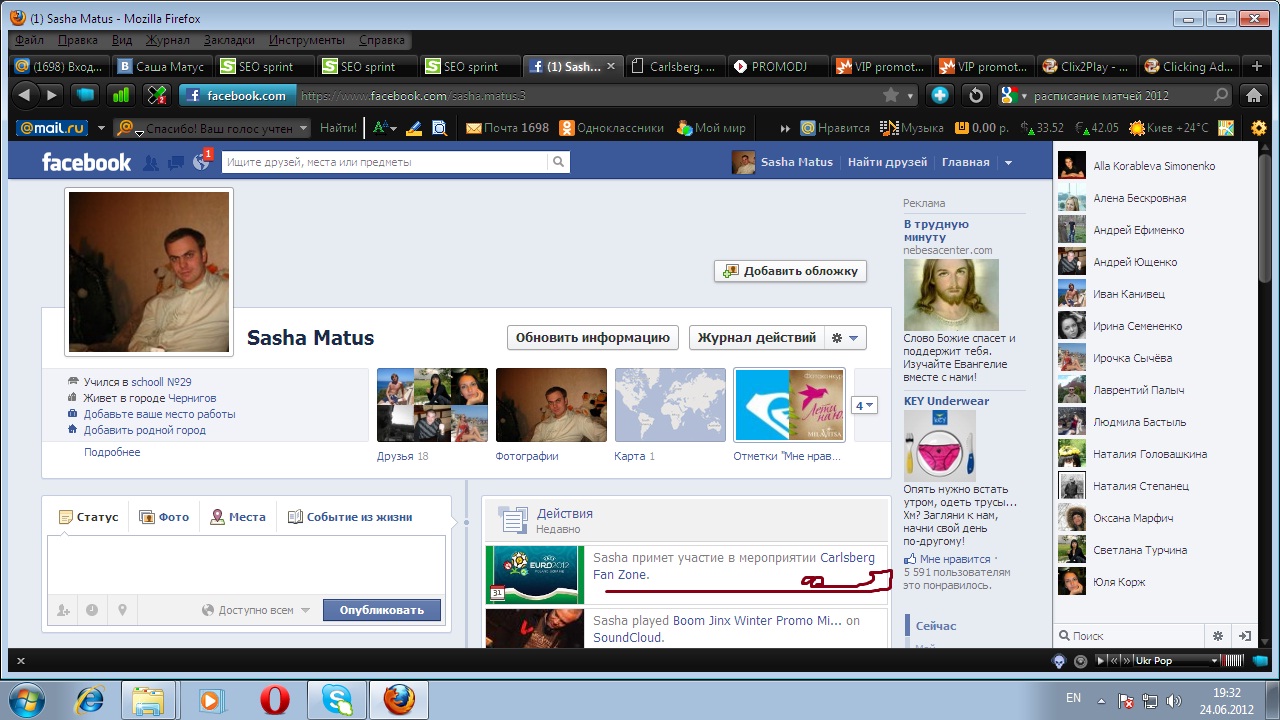Click Опубликовать button

[x=382, y=610]
